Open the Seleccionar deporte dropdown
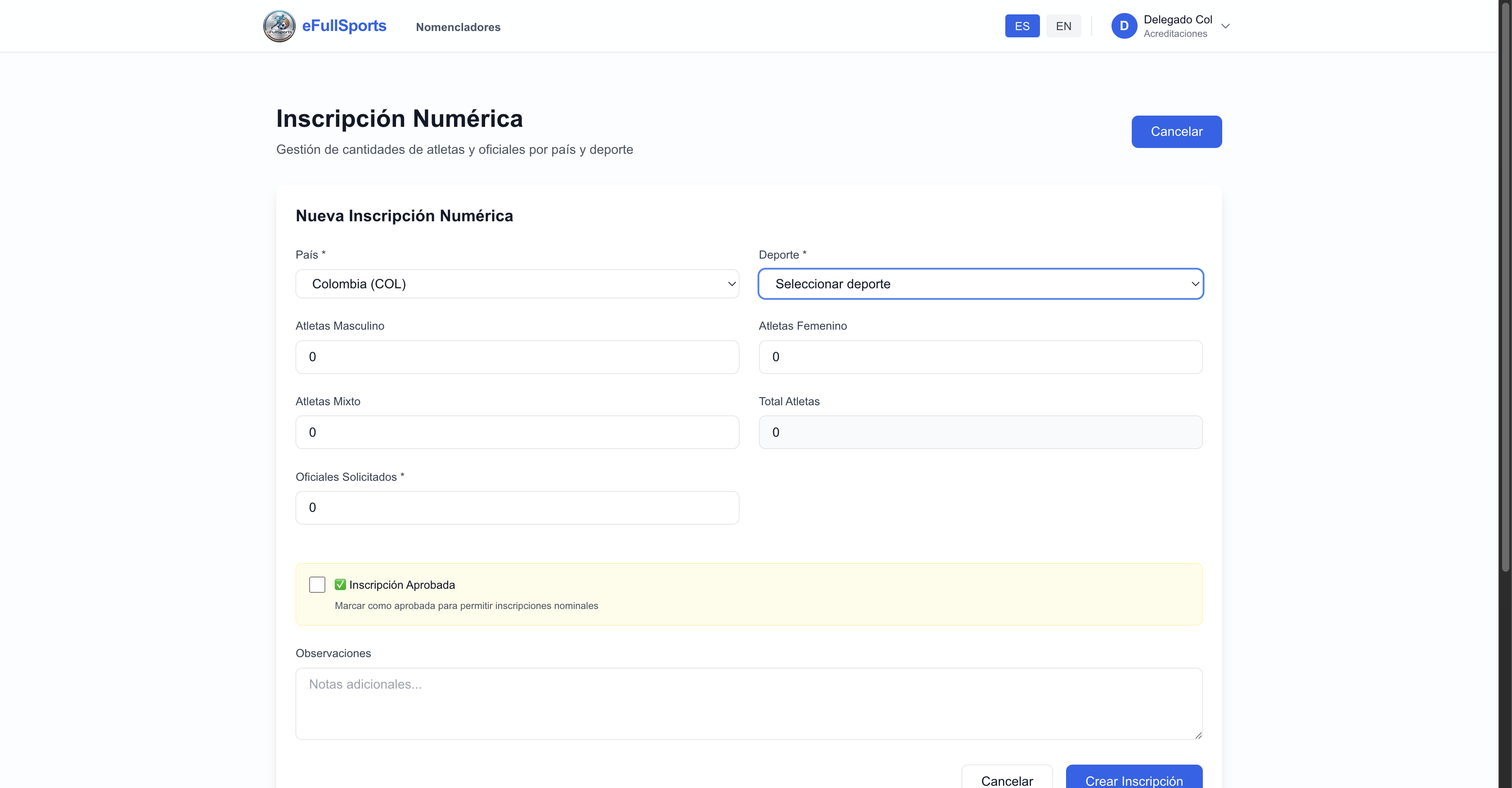This screenshot has width=1512, height=788. click(x=980, y=284)
